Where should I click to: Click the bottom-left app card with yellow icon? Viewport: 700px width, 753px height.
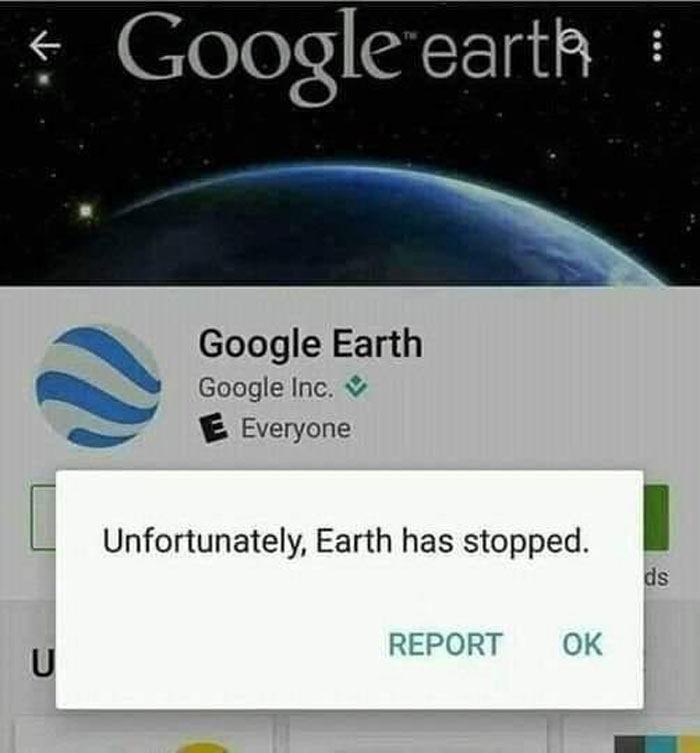[x=144, y=735]
